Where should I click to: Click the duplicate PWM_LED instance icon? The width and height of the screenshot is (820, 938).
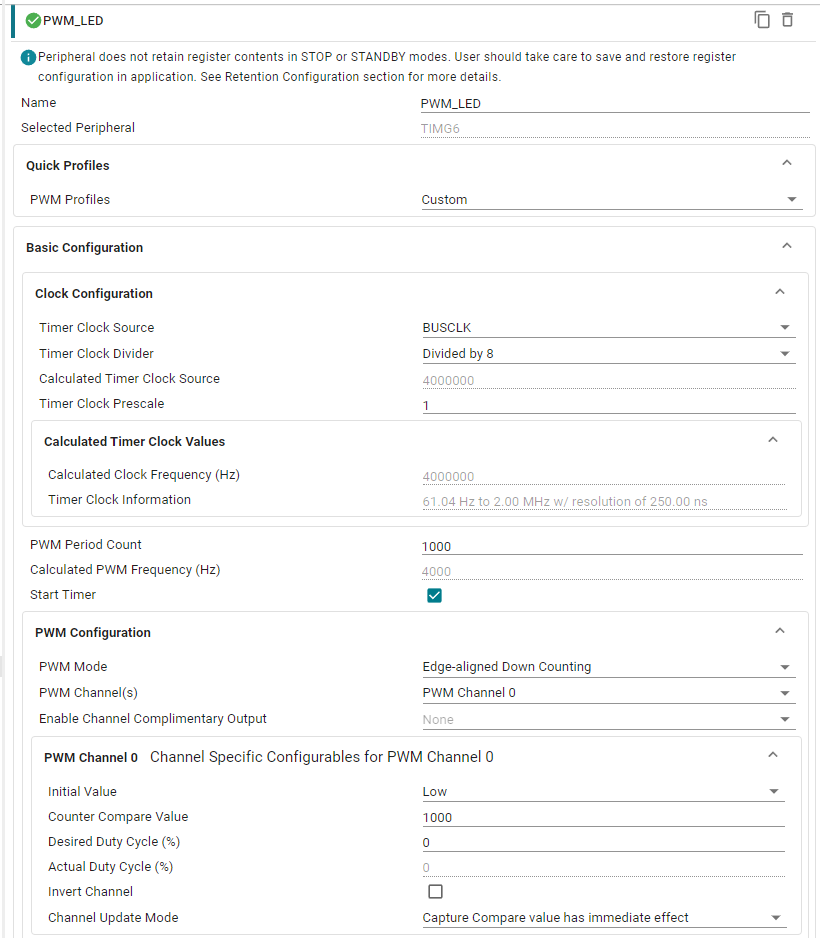tap(762, 20)
